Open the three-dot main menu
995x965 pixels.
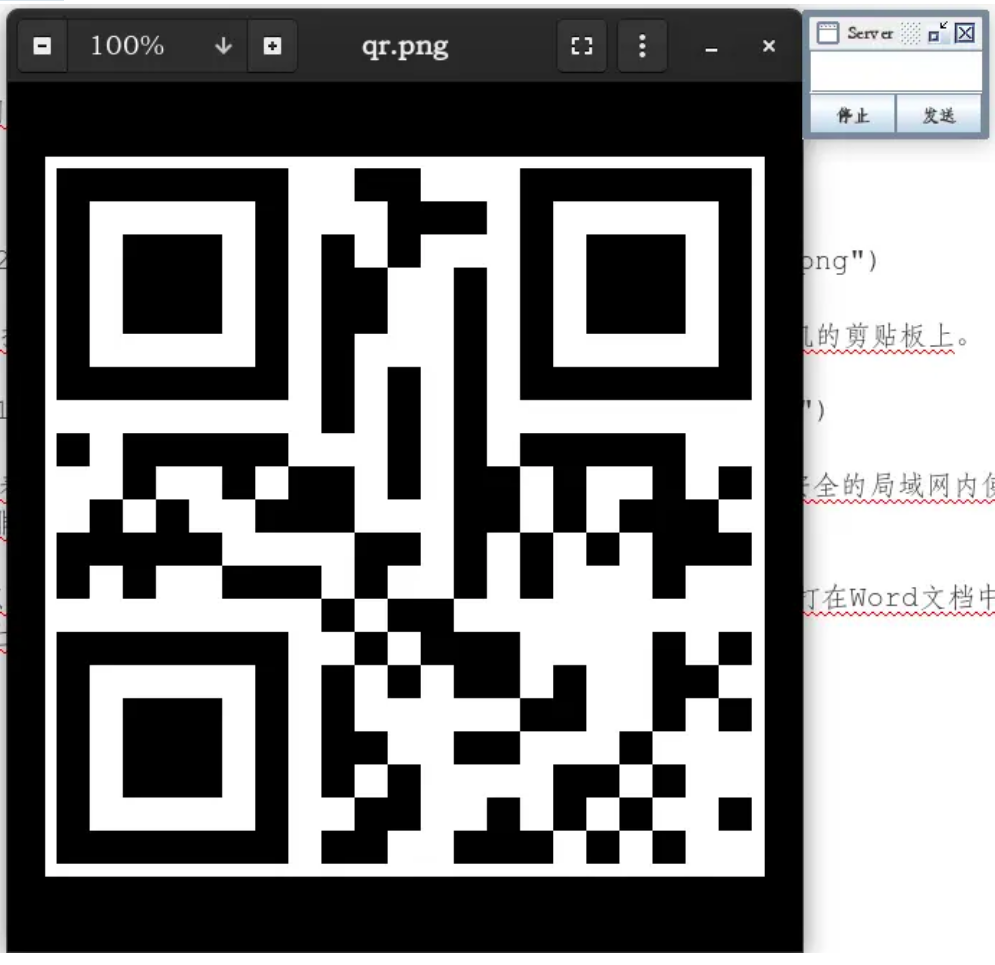642,46
